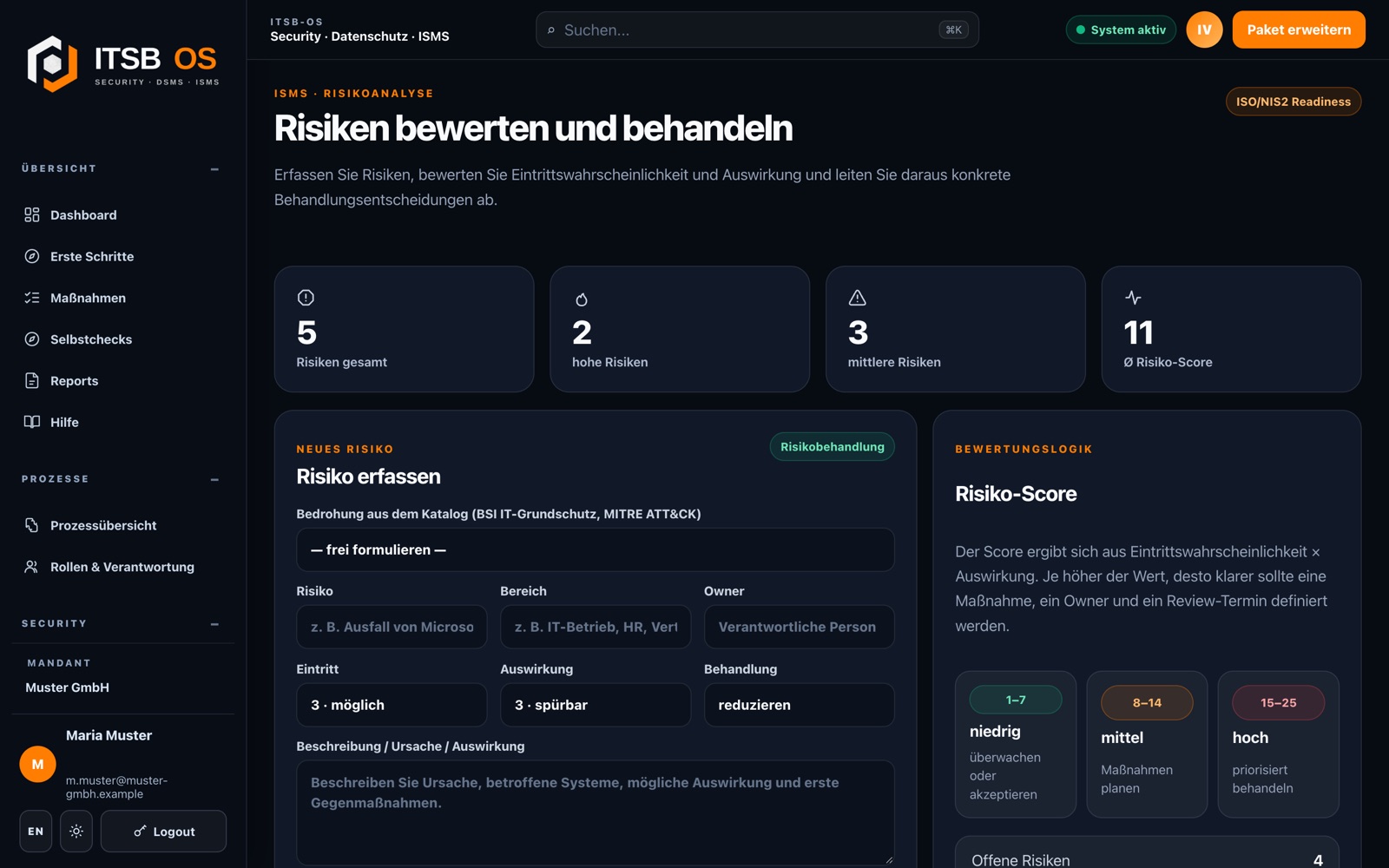
Task: Click the Muster GmbH mandant entry
Action: [x=67, y=687]
